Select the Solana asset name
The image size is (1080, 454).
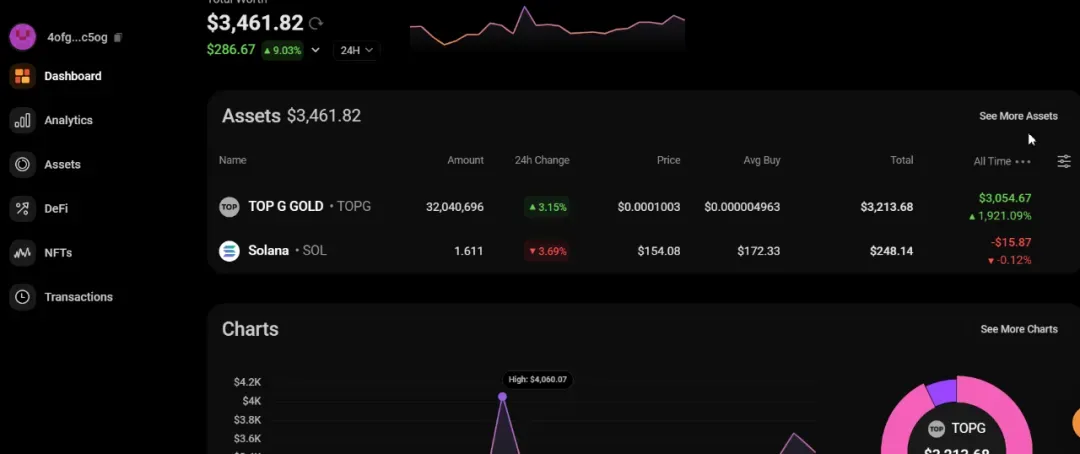[269, 250]
